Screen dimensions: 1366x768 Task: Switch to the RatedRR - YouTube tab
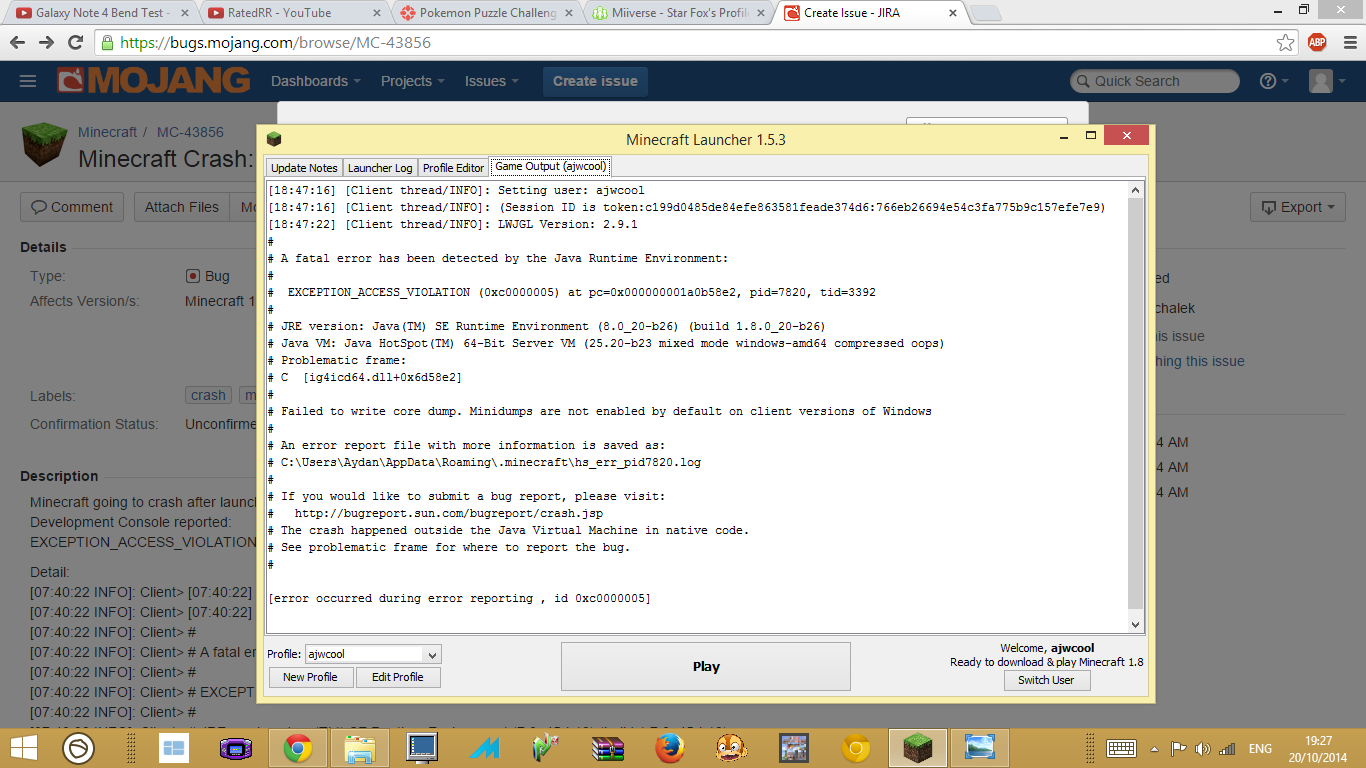click(x=293, y=13)
